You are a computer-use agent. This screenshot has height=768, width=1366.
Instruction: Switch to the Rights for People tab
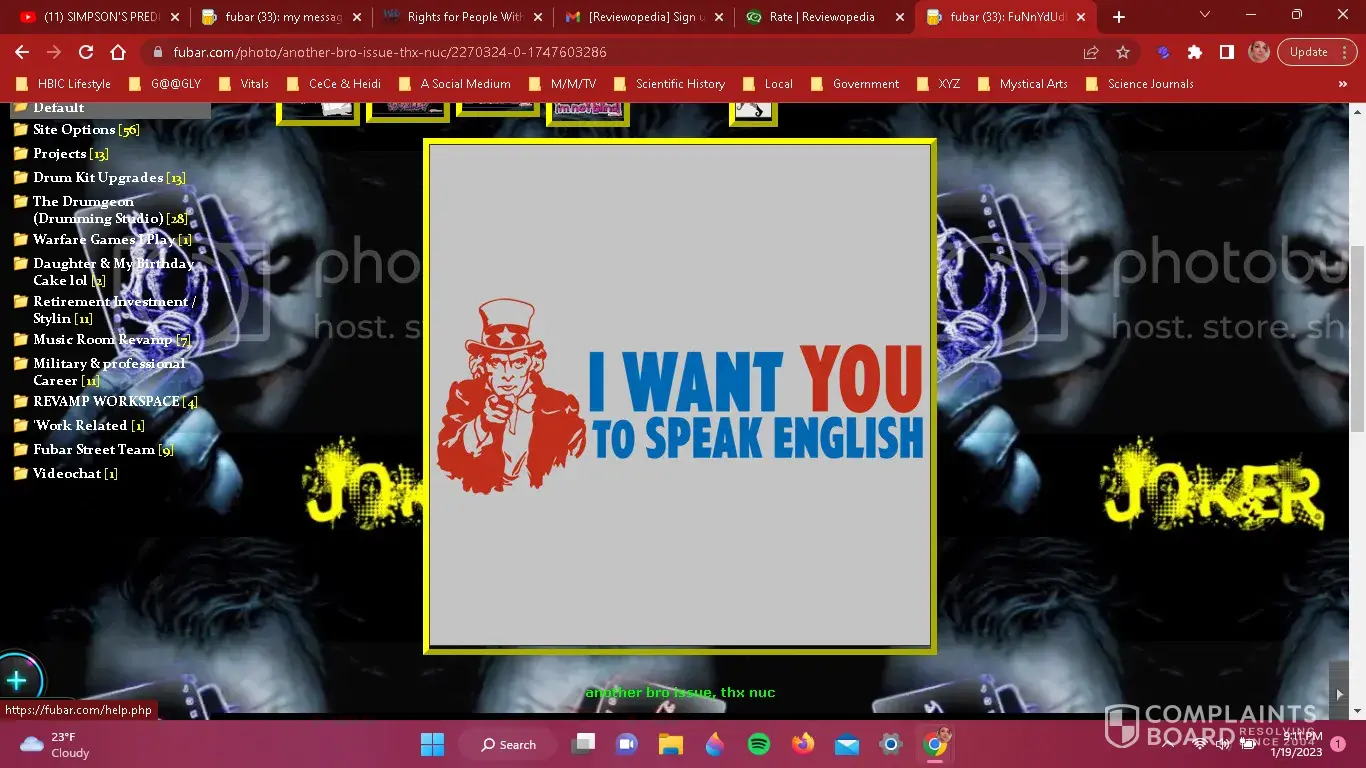tap(464, 17)
